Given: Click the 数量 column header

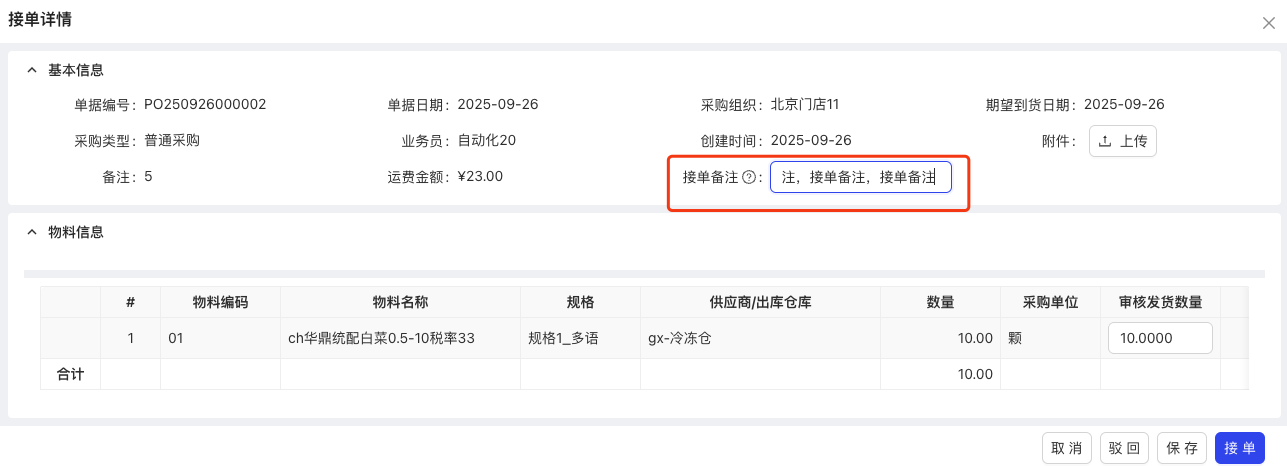Looking at the screenshot, I should point(940,302).
